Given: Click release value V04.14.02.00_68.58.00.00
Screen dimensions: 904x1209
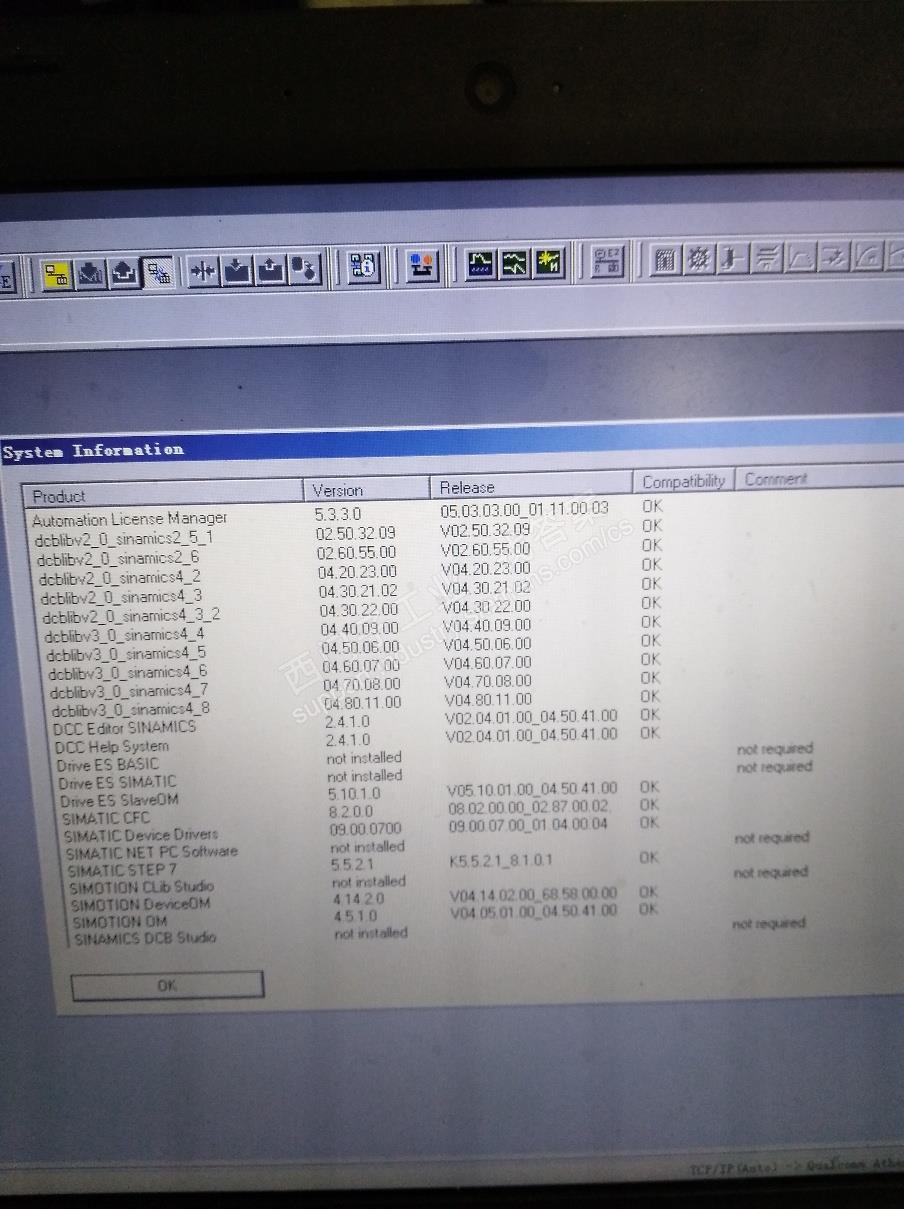Looking at the screenshot, I should [533, 894].
